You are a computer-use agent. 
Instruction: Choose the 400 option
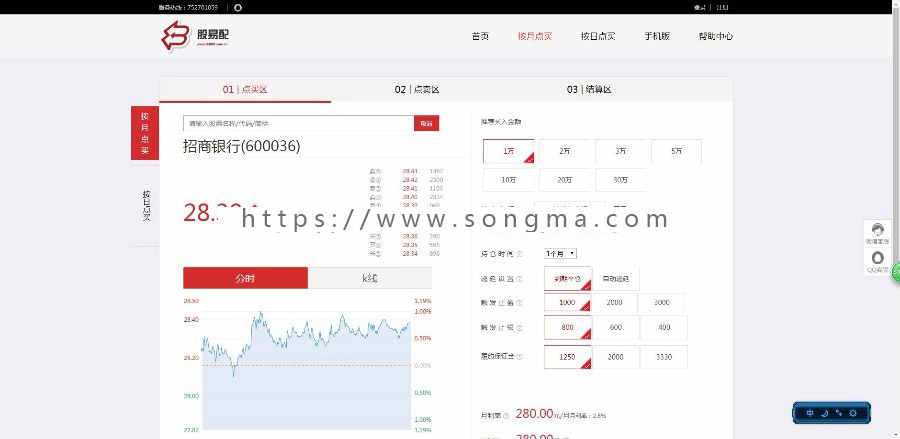coord(664,328)
